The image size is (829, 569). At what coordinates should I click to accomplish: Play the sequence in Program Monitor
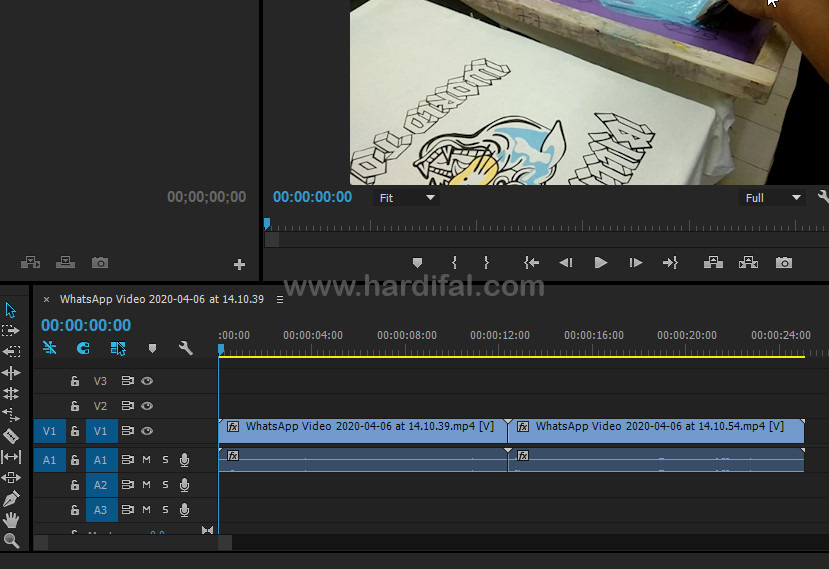click(x=601, y=262)
